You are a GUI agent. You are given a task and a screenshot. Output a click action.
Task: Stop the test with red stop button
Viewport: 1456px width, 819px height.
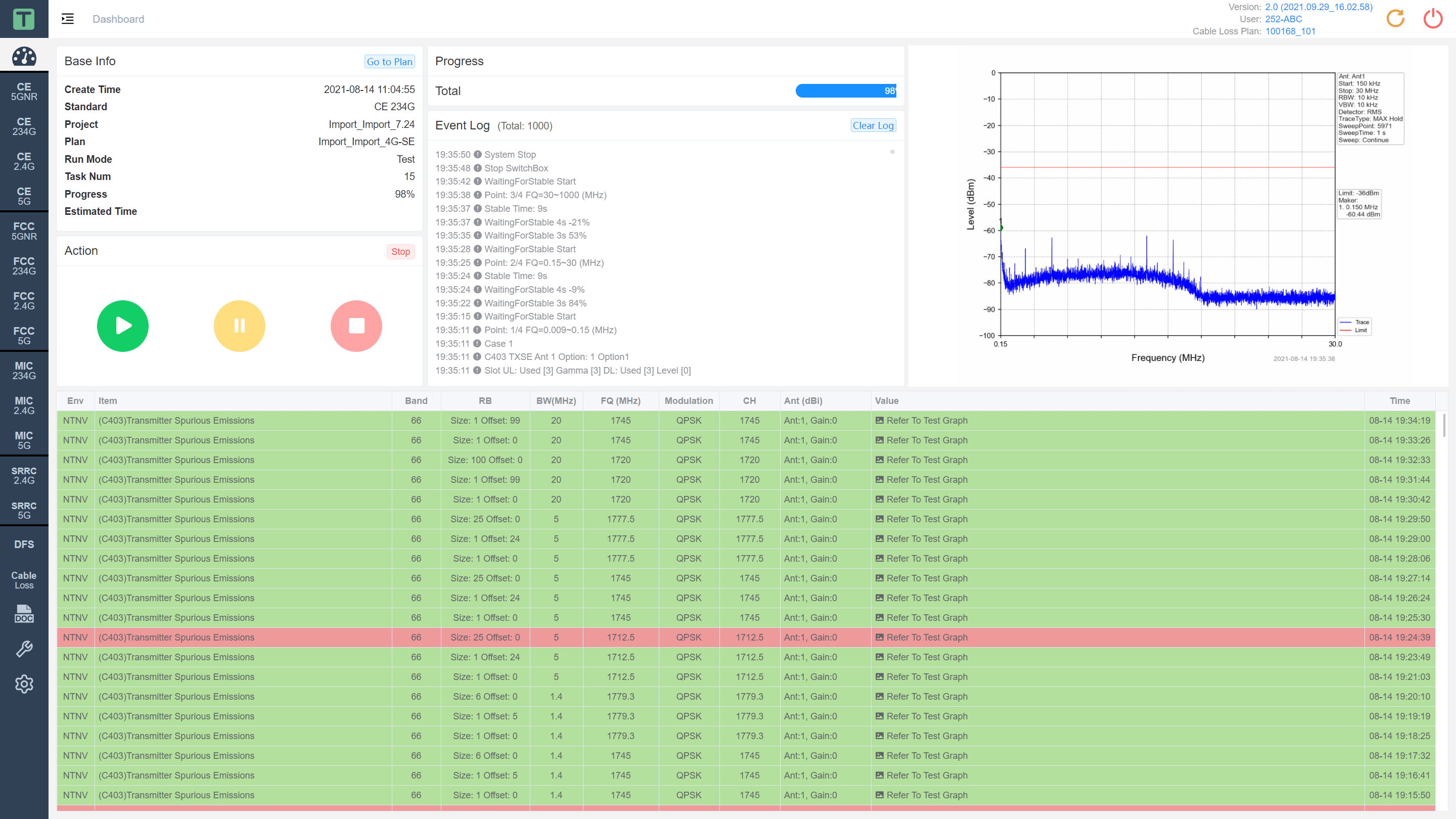tap(356, 326)
